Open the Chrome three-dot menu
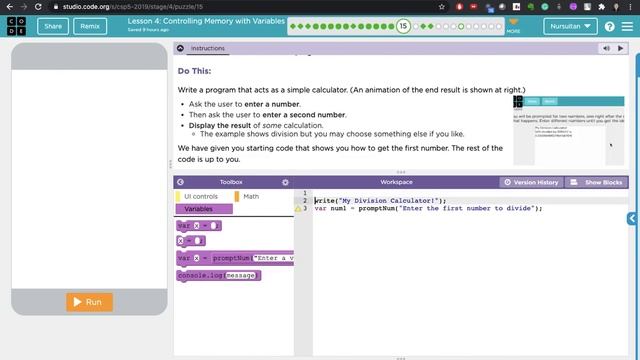This screenshot has width=640, height=360. (630, 7)
